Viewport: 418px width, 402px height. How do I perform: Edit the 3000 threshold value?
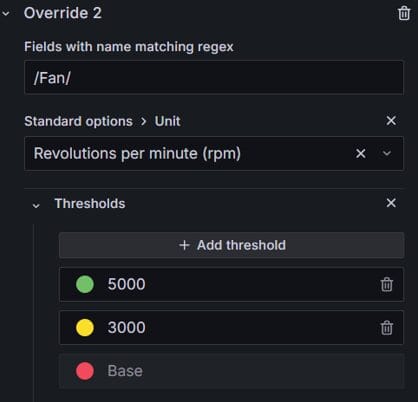pos(233,328)
